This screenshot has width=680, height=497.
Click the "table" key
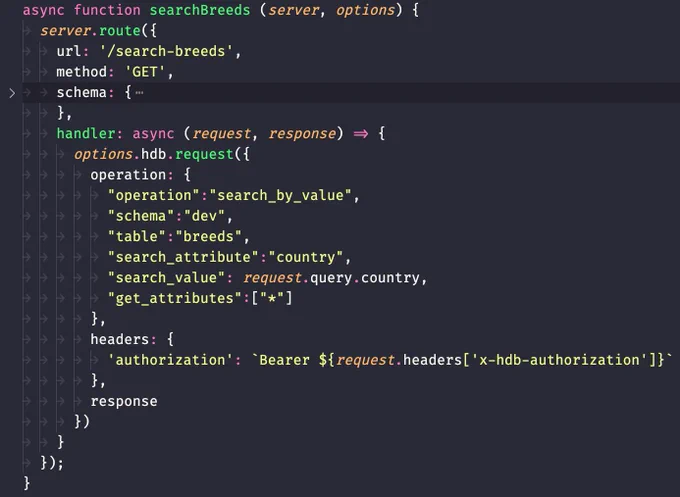(x=137, y=236)
